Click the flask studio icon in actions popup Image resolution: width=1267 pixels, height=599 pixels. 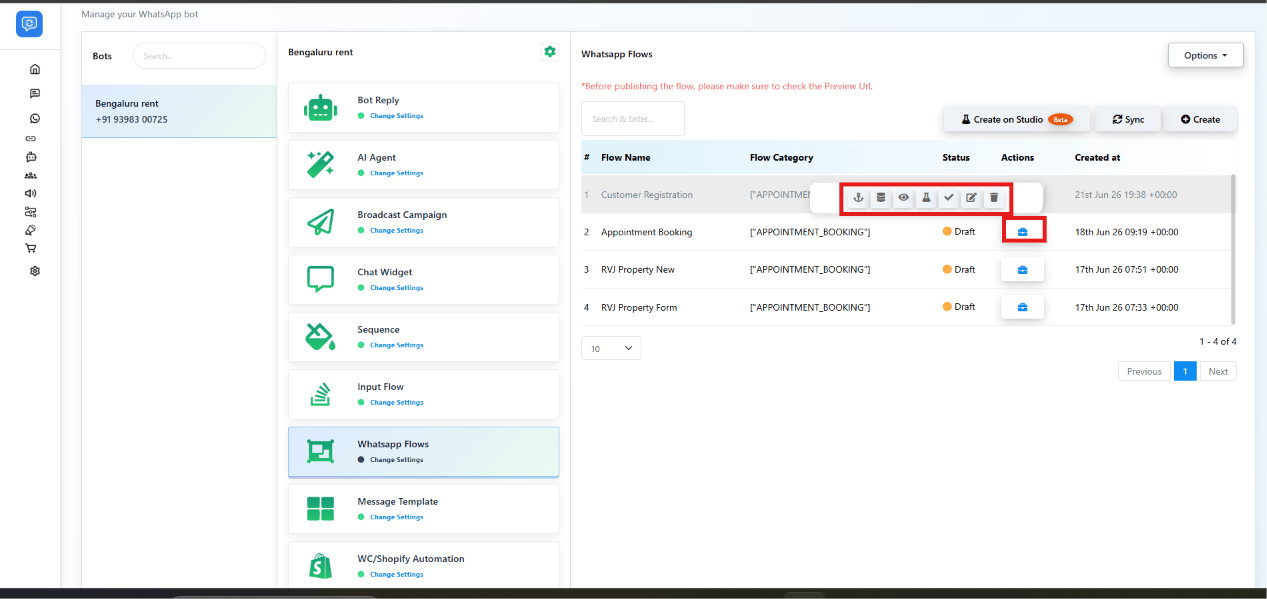pyautogui.click(x=926, y=198)
